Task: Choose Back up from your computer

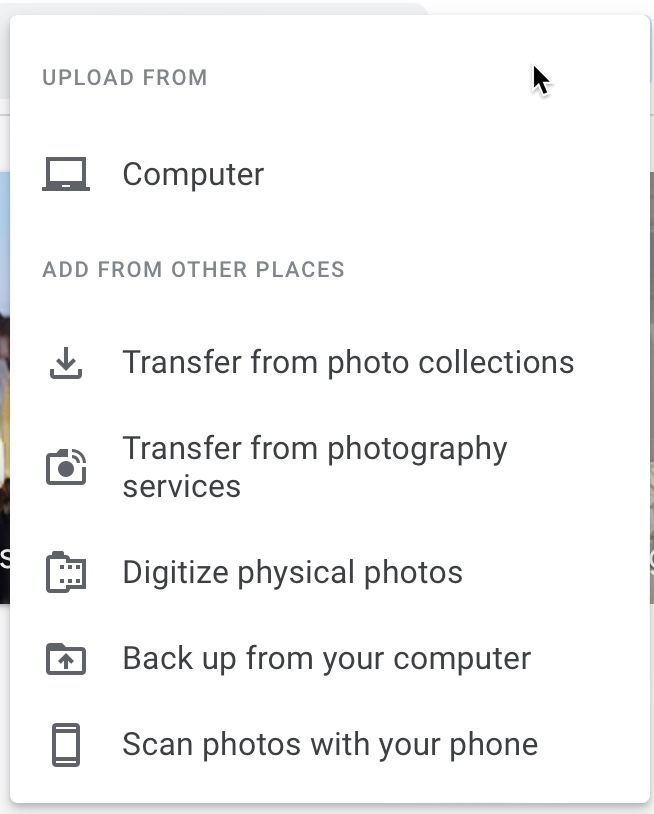Action: click(330, 658)
